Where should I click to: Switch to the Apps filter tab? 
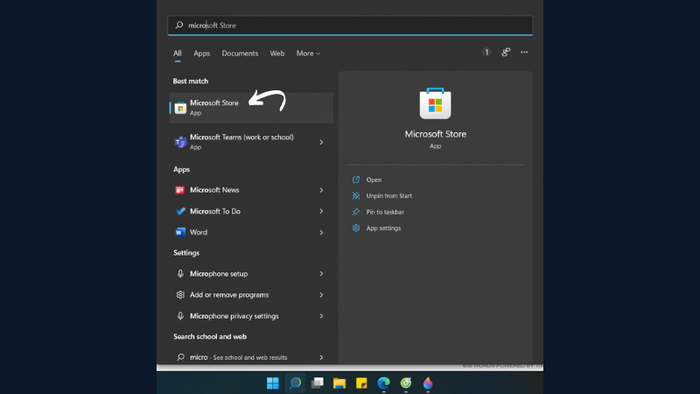coord(202,54)
